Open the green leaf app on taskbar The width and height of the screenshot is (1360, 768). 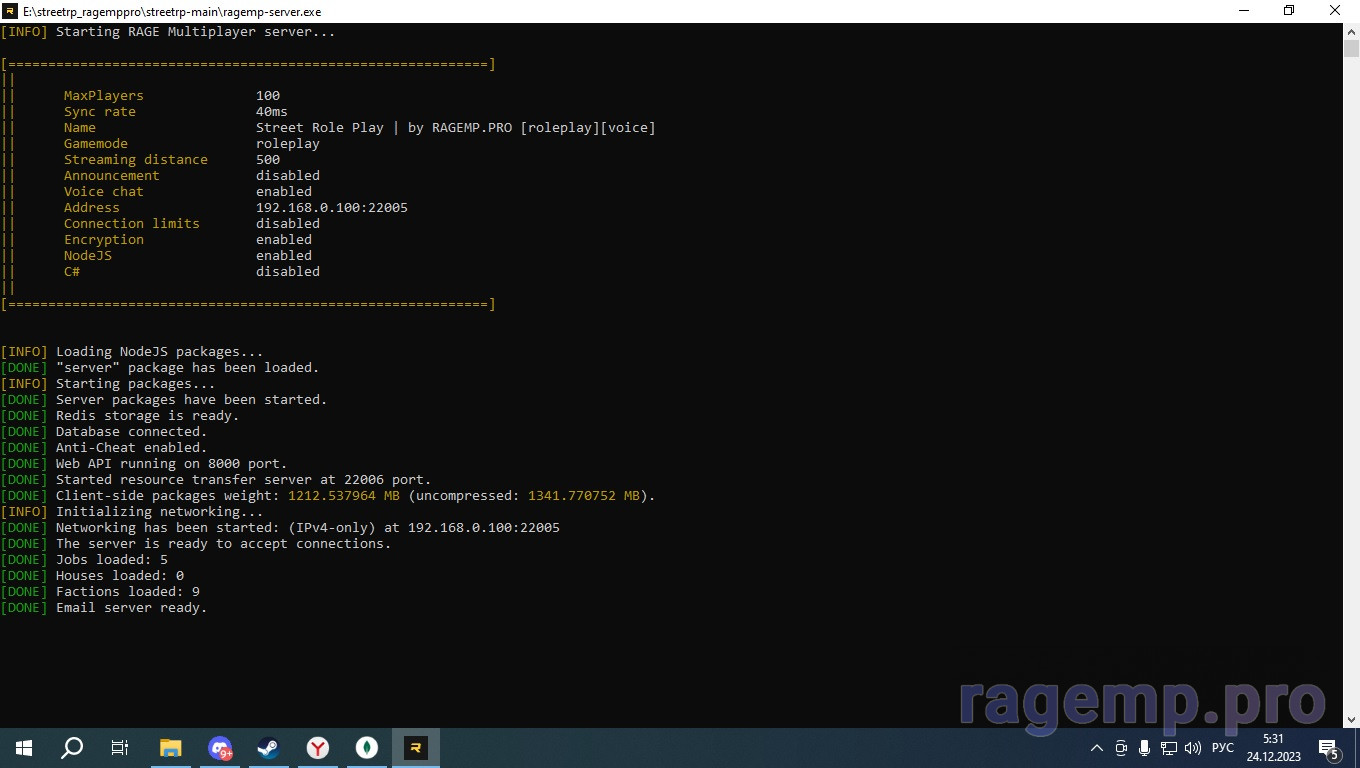pyautogui.click(x=367, y=748)
